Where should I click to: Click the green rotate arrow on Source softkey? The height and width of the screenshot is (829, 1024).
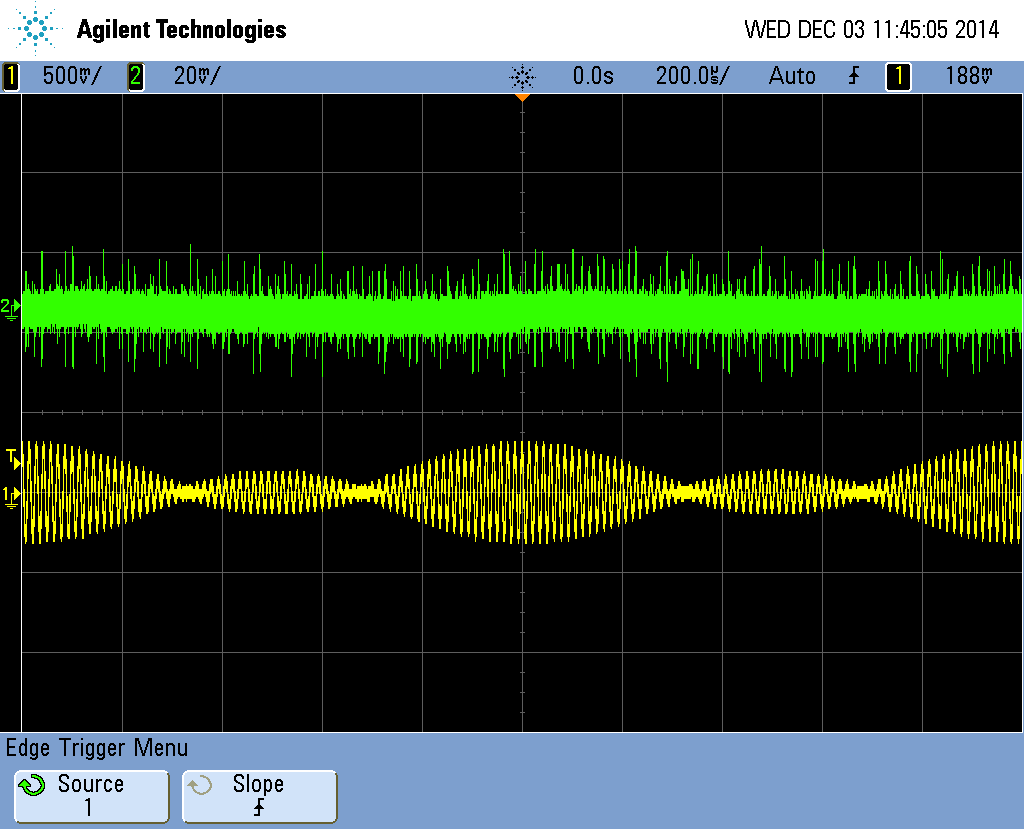tap(33, 785)
